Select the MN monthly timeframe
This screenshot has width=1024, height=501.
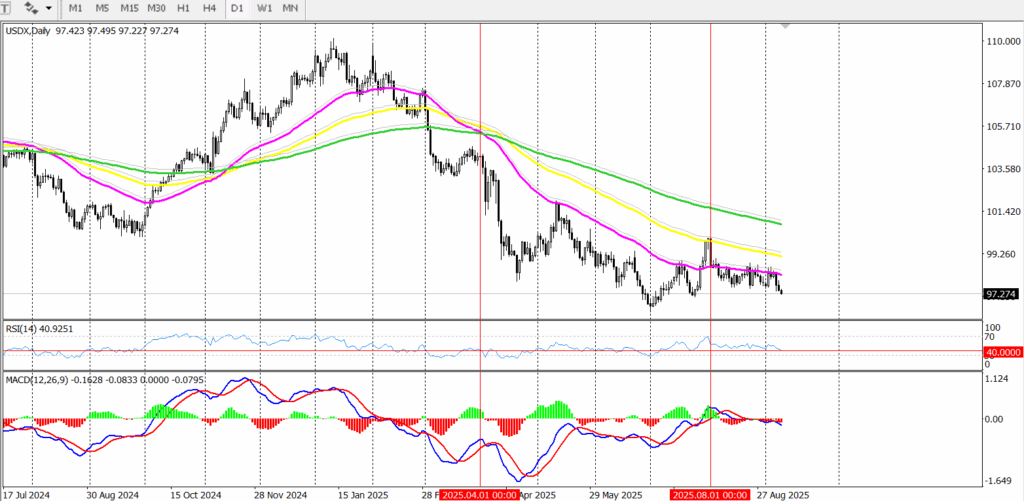click(290, 8)
